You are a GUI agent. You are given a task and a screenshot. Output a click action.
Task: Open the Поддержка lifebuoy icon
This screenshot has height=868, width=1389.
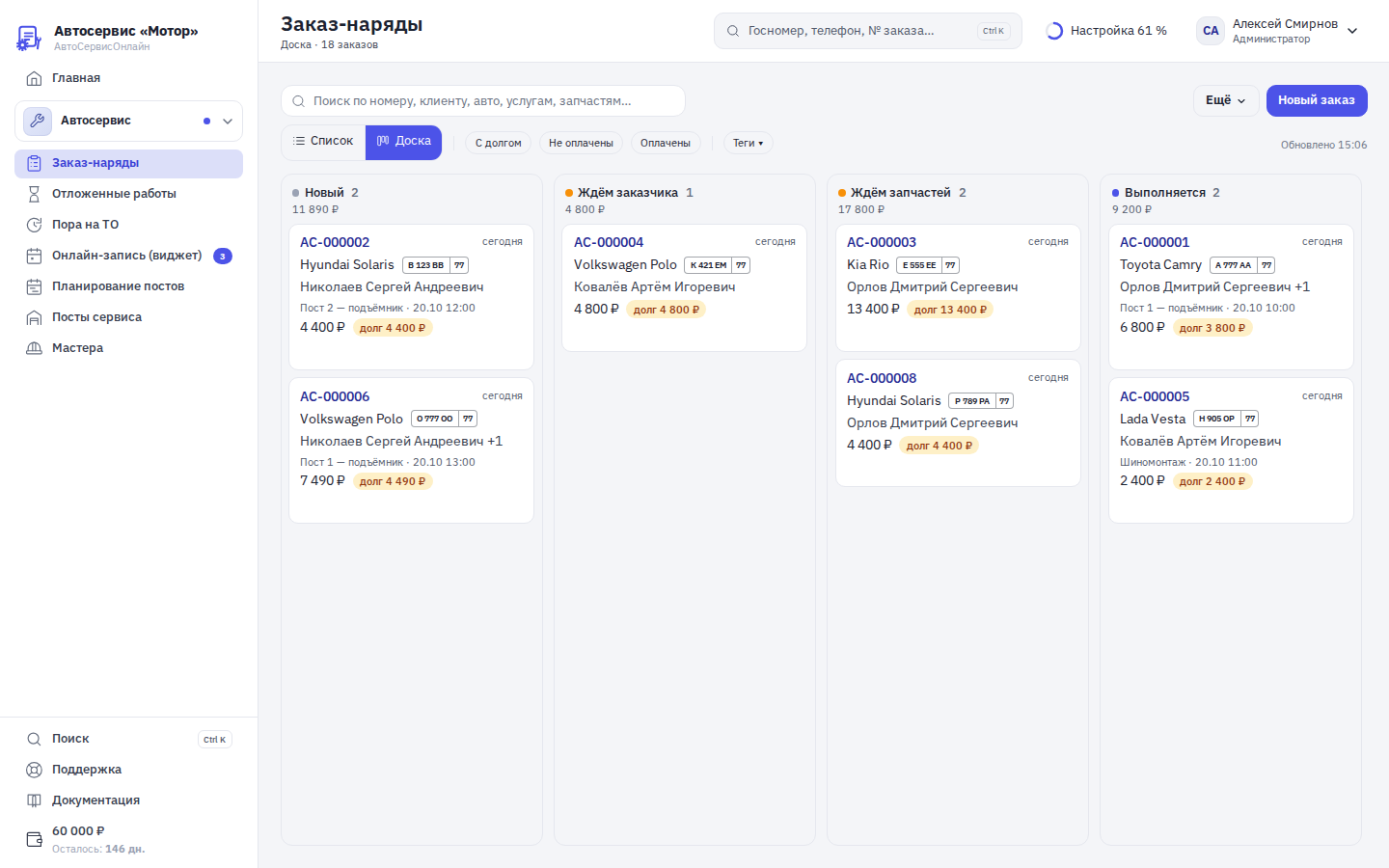34,770
